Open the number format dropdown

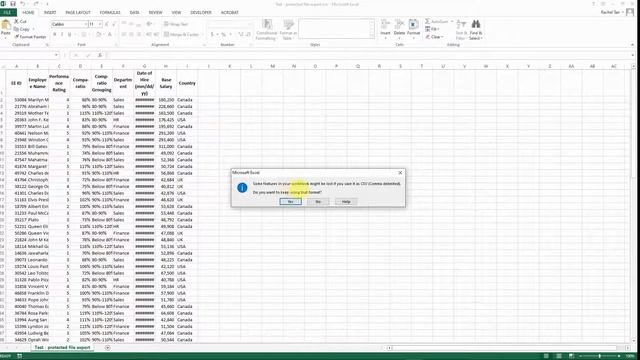tap(250, 24)
